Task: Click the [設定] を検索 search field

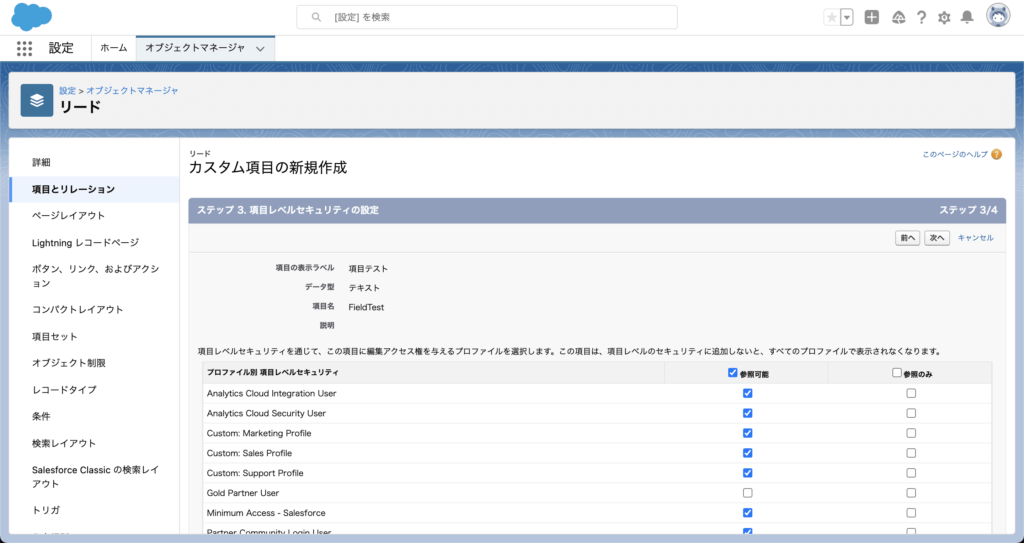Action: click(487, 17)
